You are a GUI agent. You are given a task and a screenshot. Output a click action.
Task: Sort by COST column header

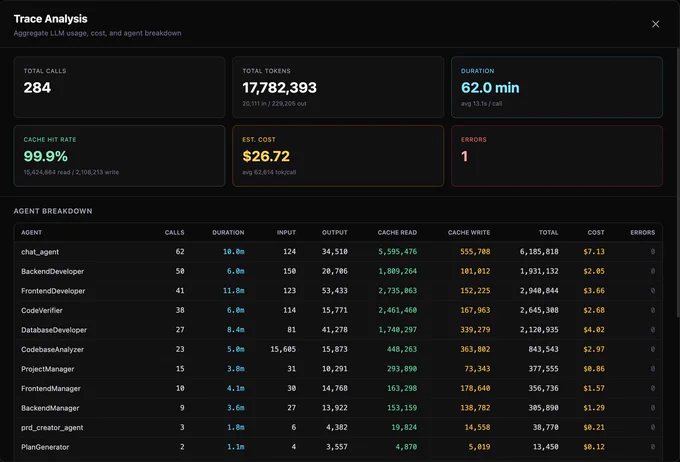pyautogui.click(x=596, y=233)
